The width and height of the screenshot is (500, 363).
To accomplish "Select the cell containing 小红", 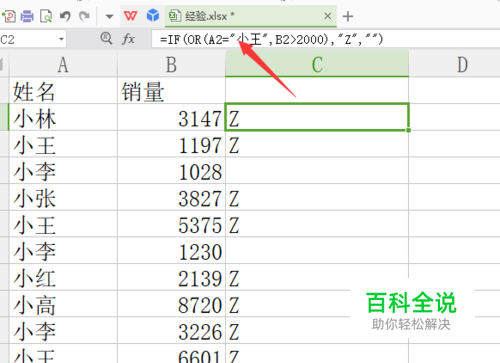I will tap(63, 277).
